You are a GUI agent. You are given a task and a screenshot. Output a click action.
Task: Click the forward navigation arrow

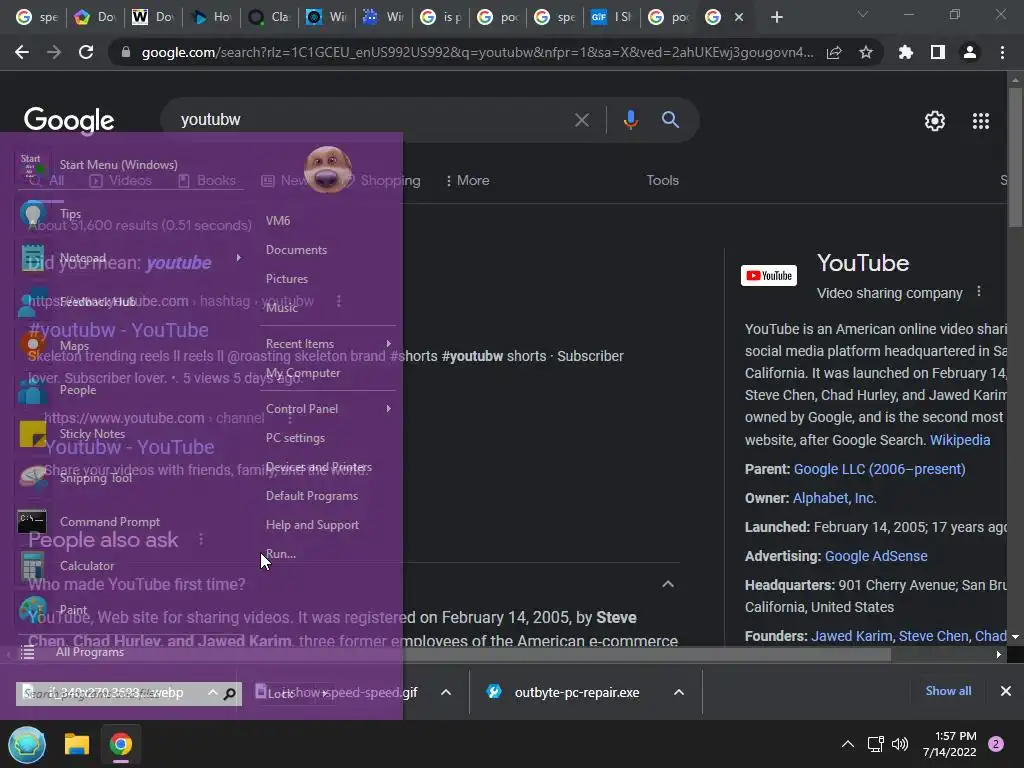point(54,52)
